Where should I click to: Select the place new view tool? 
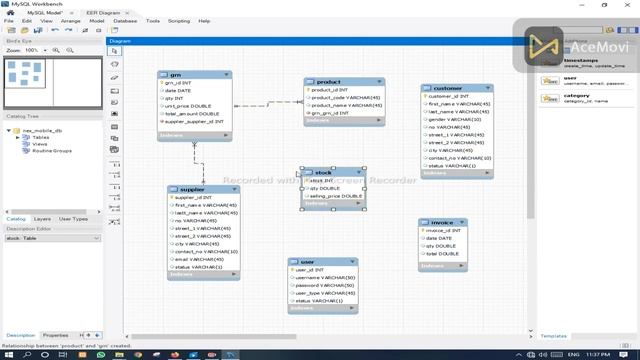[115, 138]
